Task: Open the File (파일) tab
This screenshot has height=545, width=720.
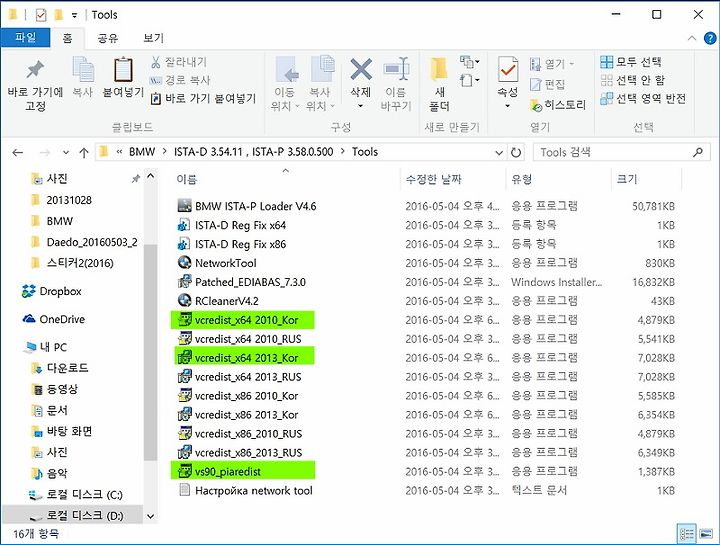Action: tap(25, 38)
